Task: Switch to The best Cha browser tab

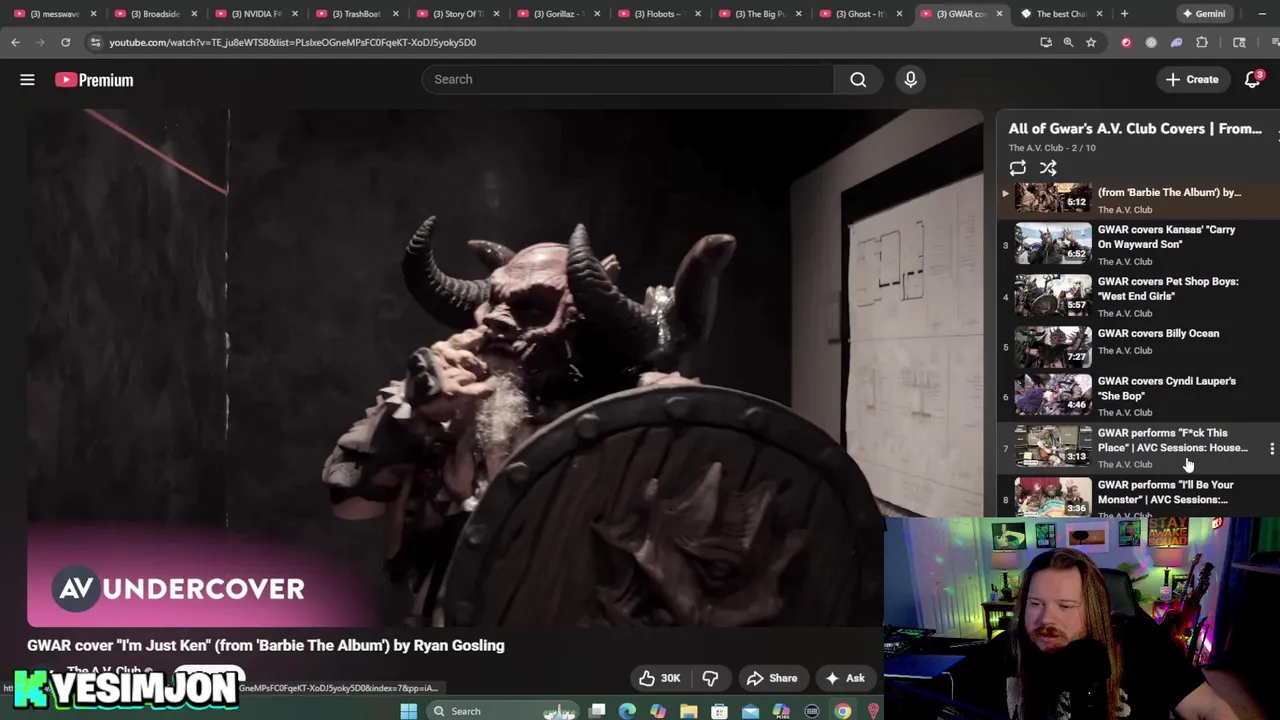Action: tap(1060, 14)
